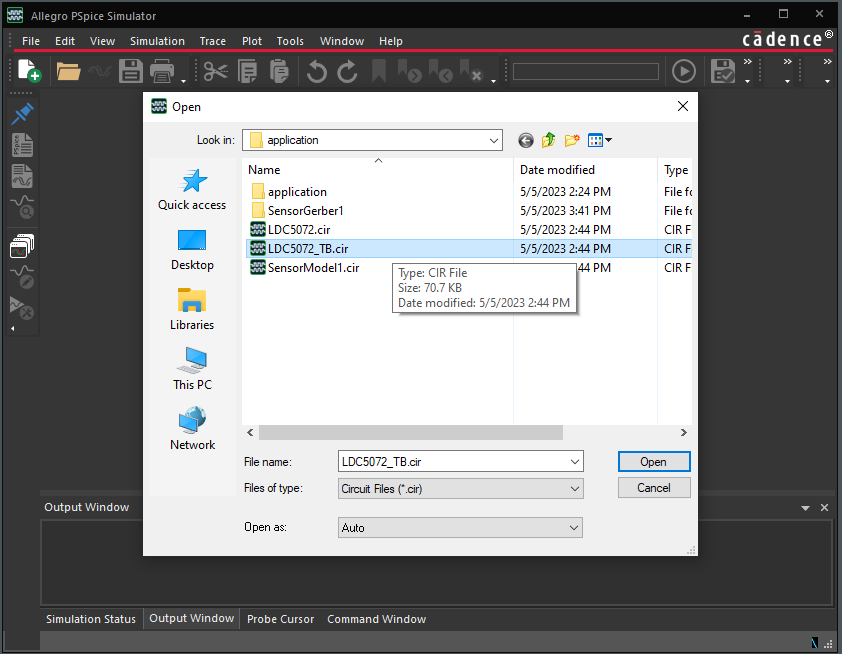Create a new simulation file

click(x=27, y=70)
